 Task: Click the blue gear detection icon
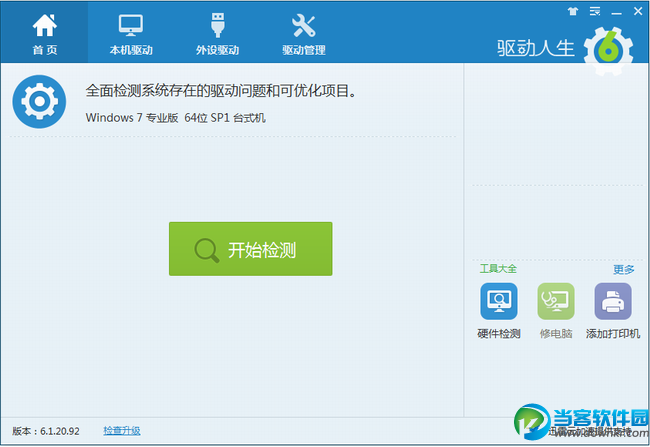(39, 101)
